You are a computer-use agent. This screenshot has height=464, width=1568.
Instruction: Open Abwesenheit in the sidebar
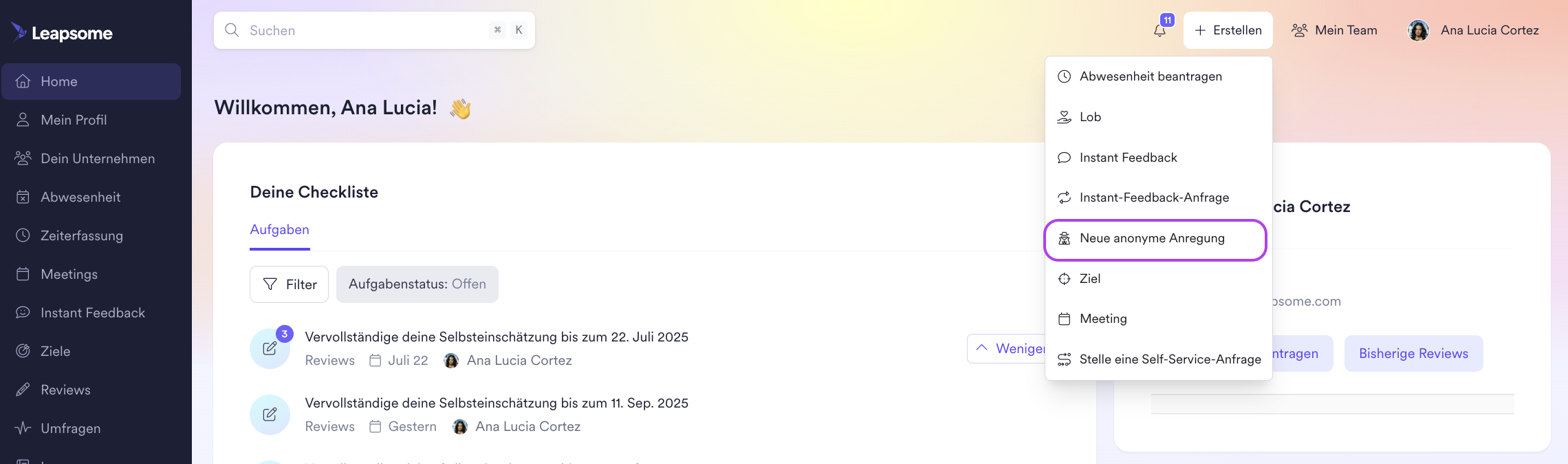[80, 197]
